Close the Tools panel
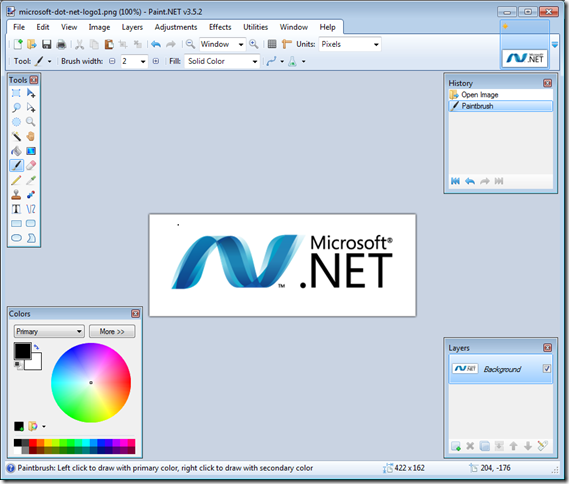Image resolution: width=569 pixels, height=484 pixels. (x=34, y=80)
